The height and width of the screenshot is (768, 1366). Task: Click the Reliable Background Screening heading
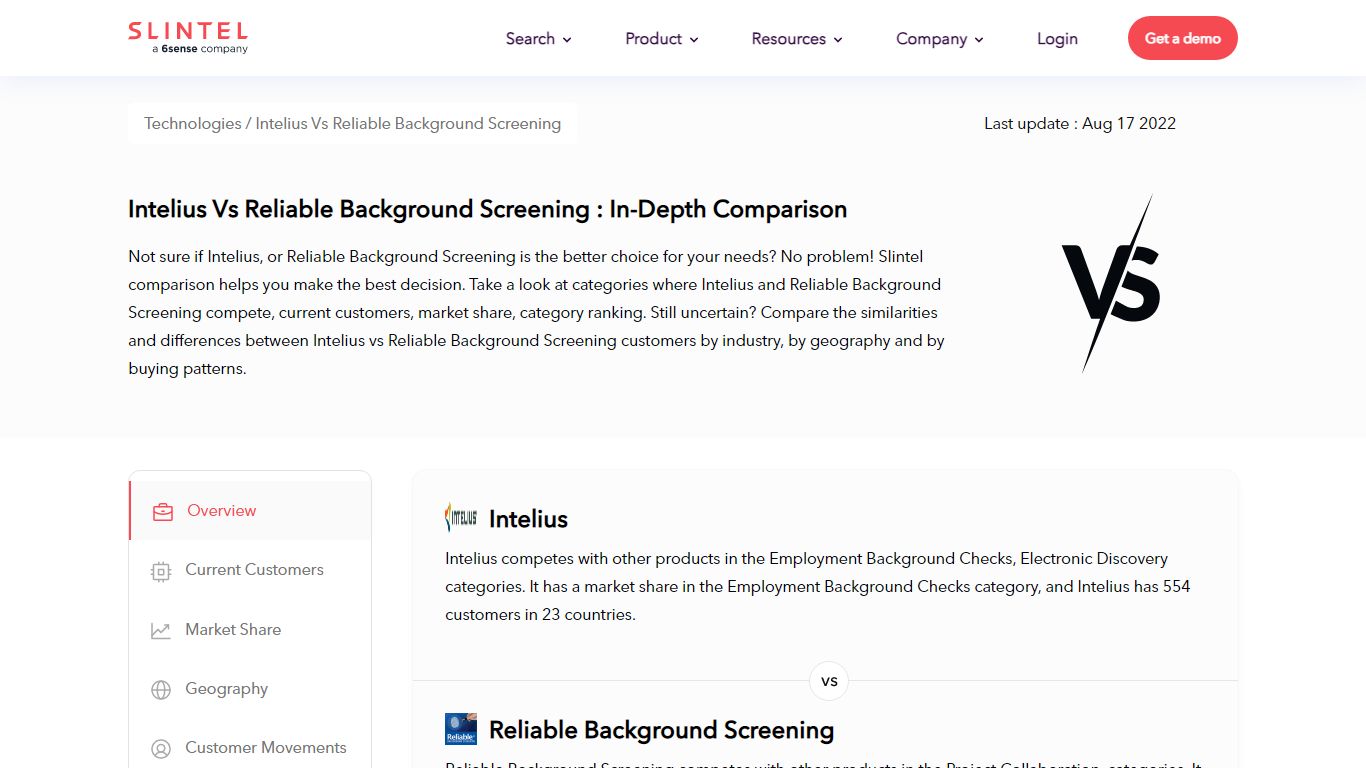coord(661,730)
